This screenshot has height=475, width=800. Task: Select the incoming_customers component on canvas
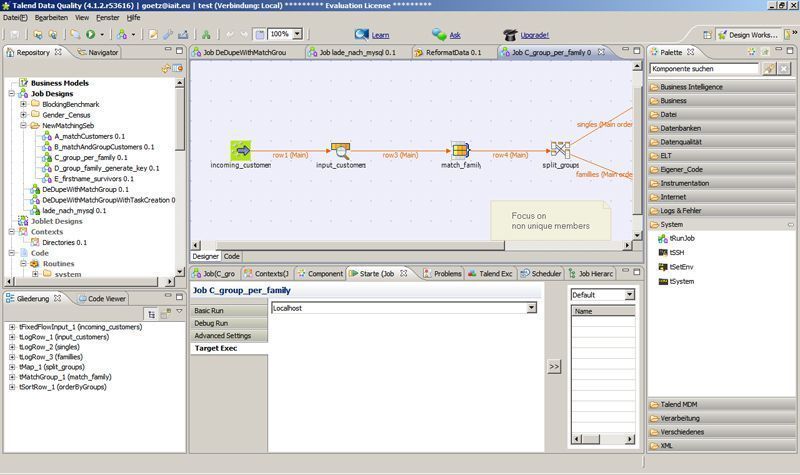point(240,151)
